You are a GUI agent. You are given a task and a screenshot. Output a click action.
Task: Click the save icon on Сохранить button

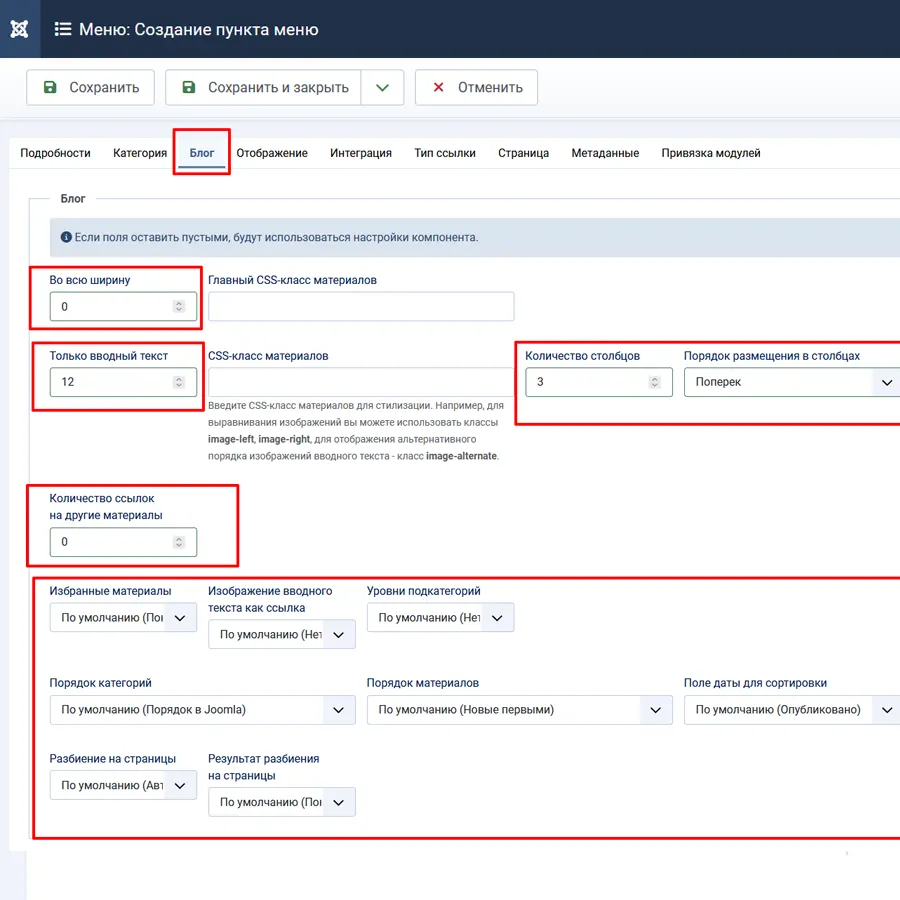(50, 88)
